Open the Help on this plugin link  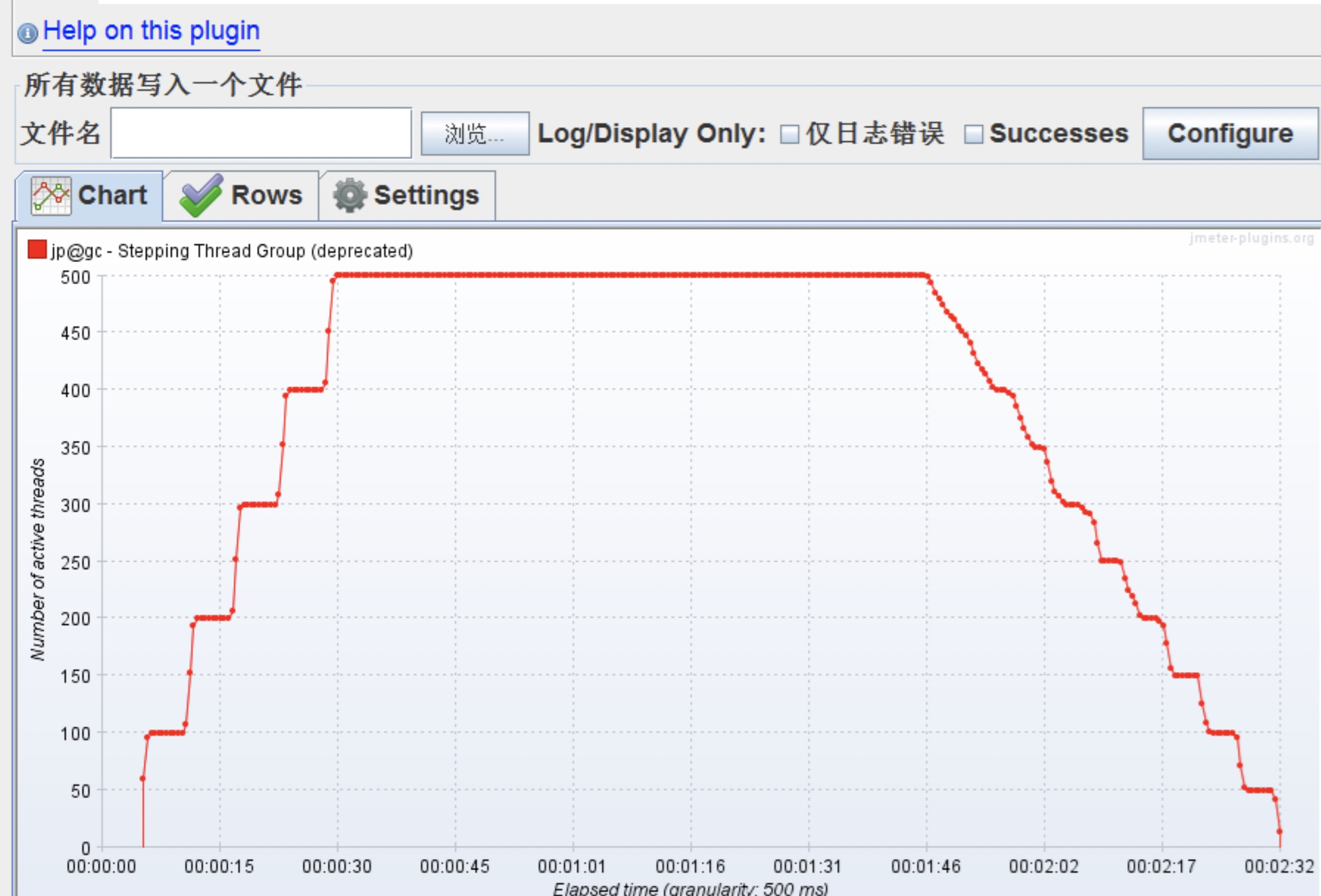click(151, 31)
